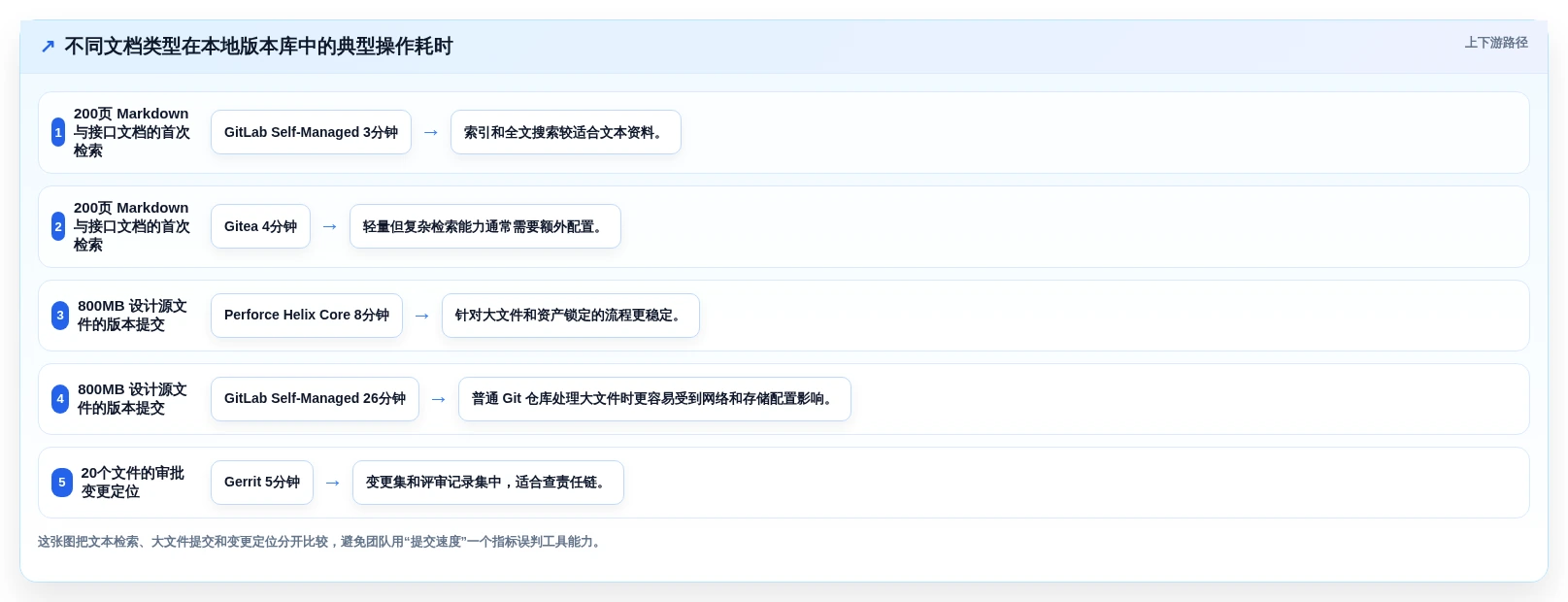This screenshot has width=1568, height=602.
Task: Select row 2 label 200页 Markdown 与接口文档的首次检索
Action: (x=132, y=226)
